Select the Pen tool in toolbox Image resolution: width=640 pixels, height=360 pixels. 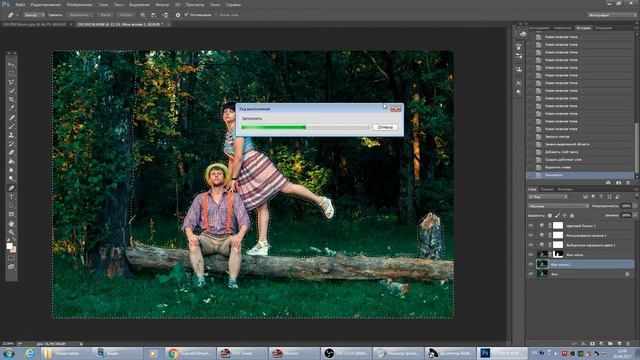(11, 188)
